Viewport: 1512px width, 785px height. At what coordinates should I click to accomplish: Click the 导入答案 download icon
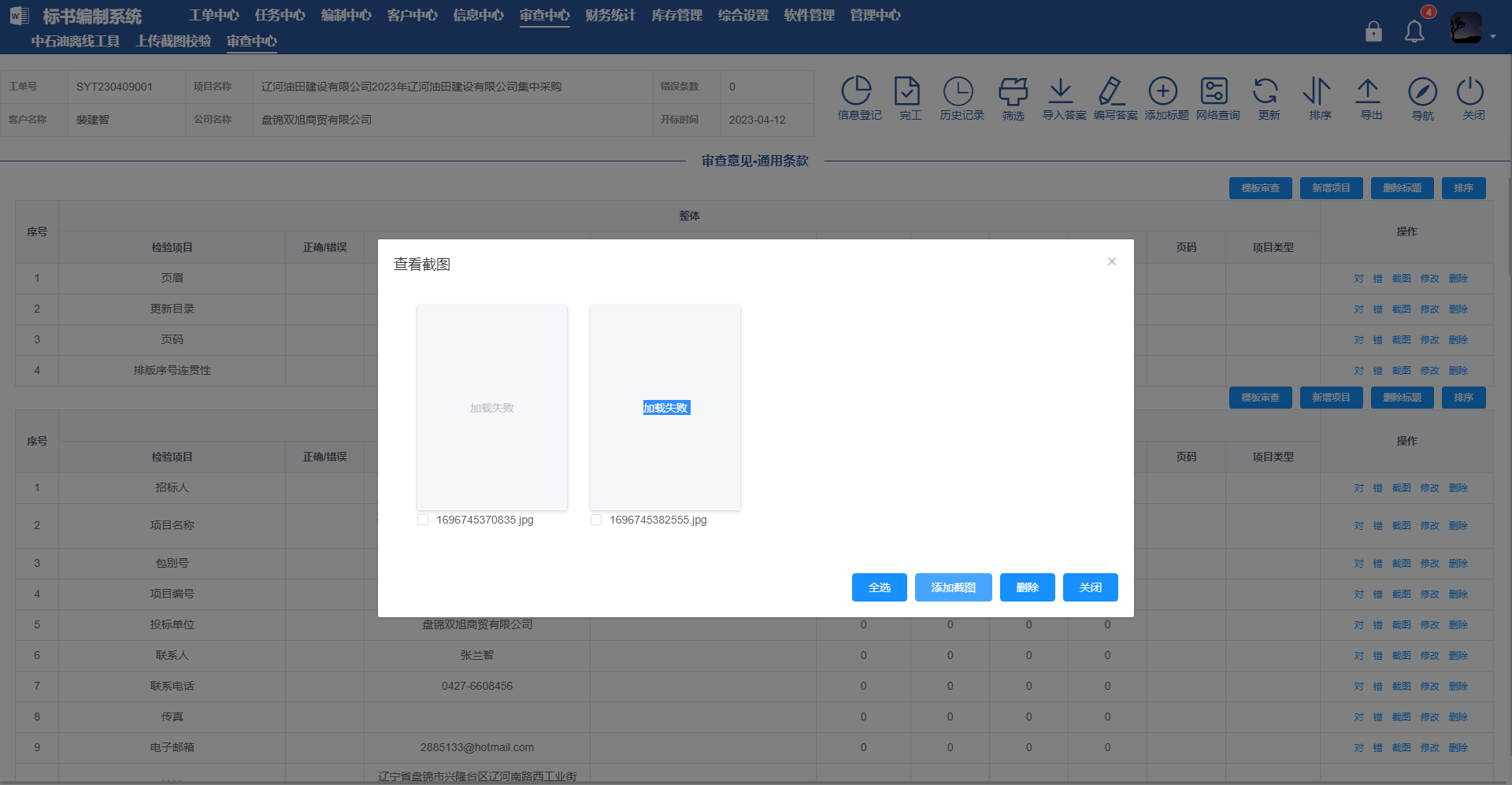tap(1061, 91)
